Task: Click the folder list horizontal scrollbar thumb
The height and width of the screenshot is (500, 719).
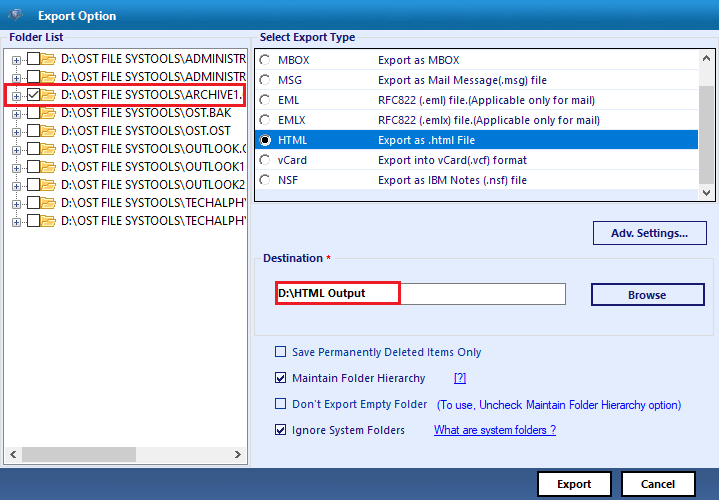Action: click(x=79, y=455)
